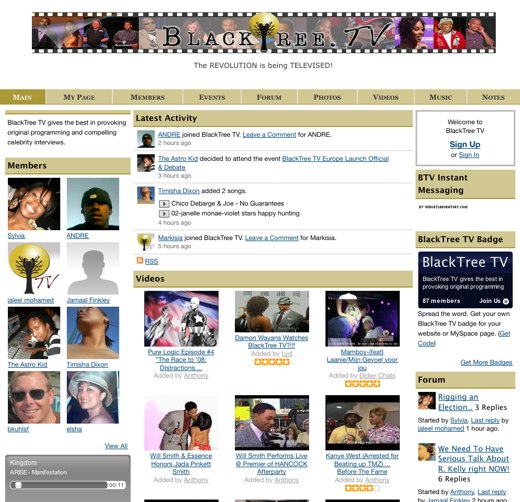520x502 pixels.
Task: Open the Notes tab
Action: coord(493,97)
